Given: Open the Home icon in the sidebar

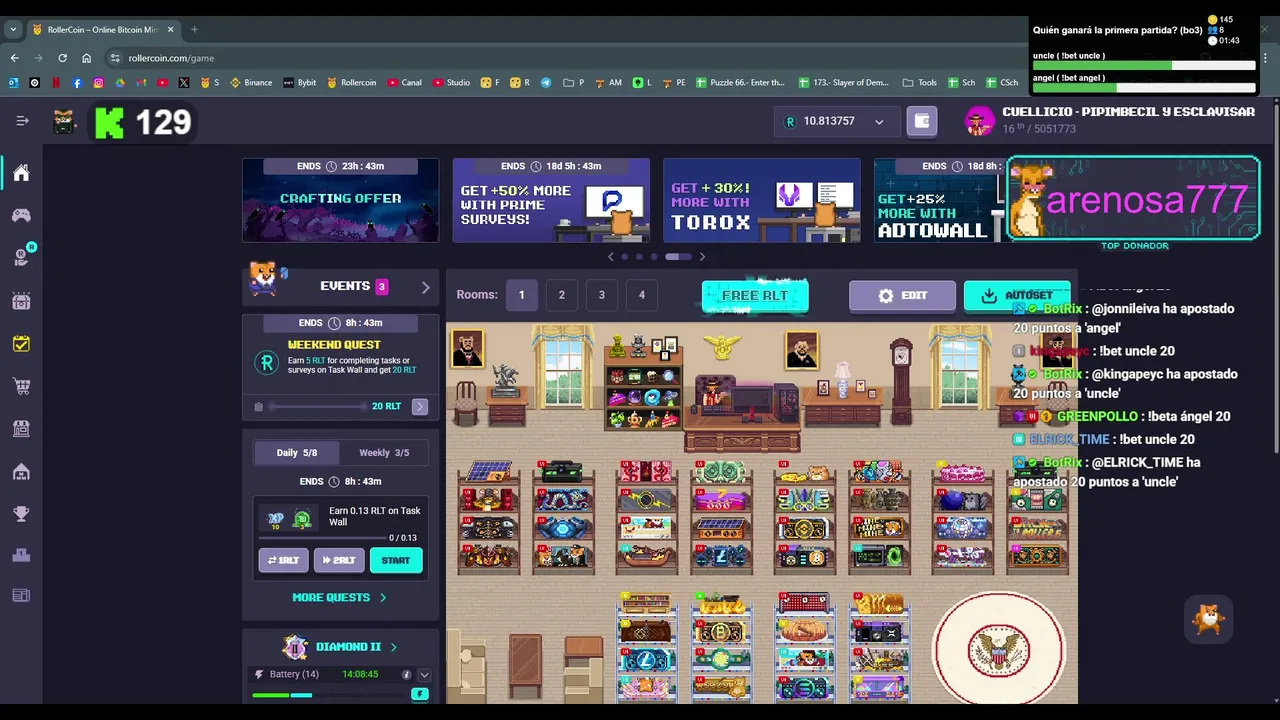Looking at the screenshot, I should (x=21, y=173).
